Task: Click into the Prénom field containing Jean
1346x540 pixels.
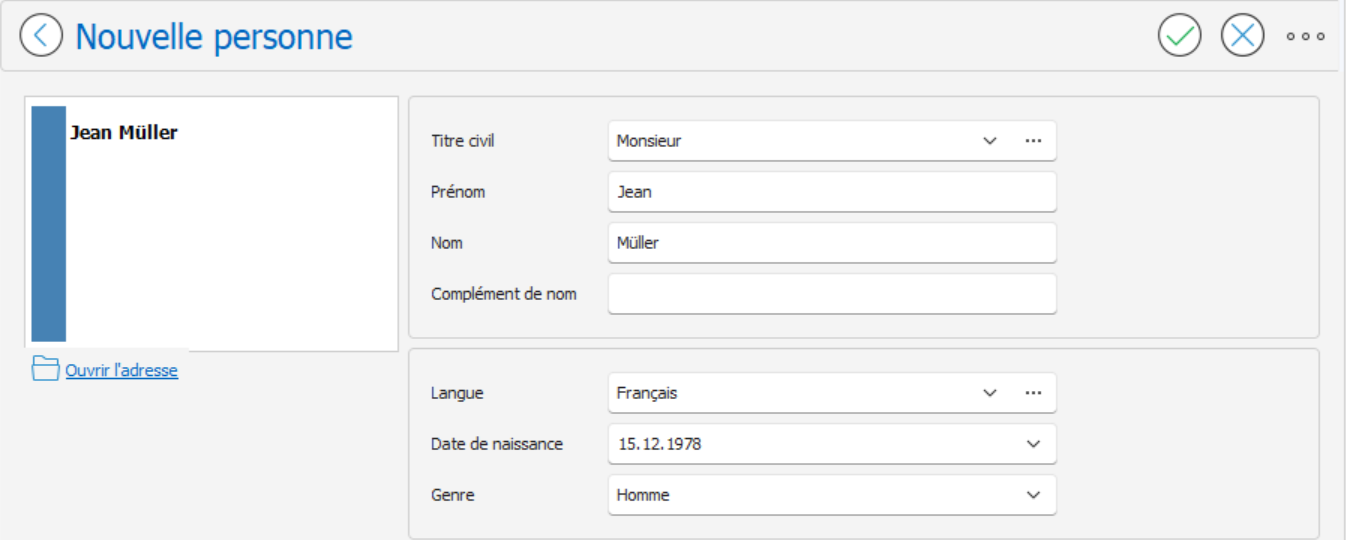Action: 832,192
